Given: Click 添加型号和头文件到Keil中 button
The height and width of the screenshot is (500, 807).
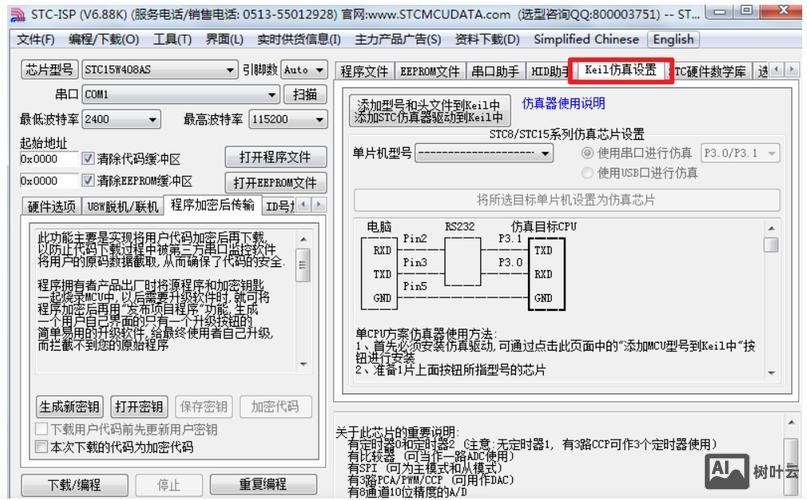Looking at the screenshot, I should (429, 111).
